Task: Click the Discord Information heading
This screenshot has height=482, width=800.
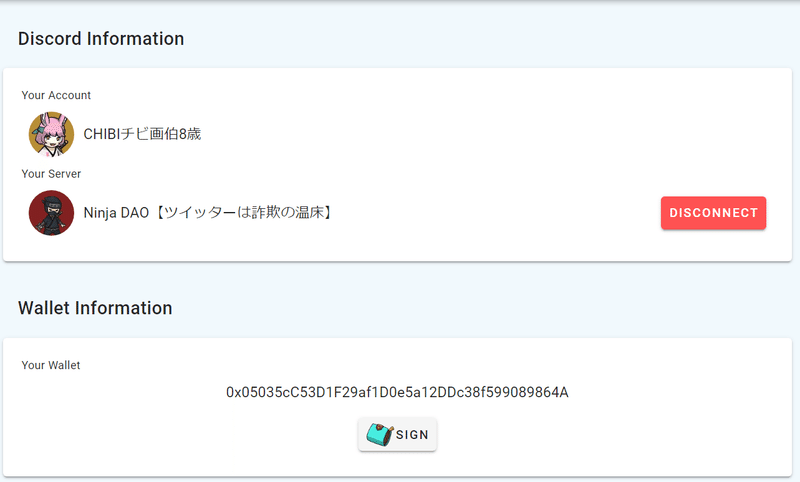Action: click(101, 39)
